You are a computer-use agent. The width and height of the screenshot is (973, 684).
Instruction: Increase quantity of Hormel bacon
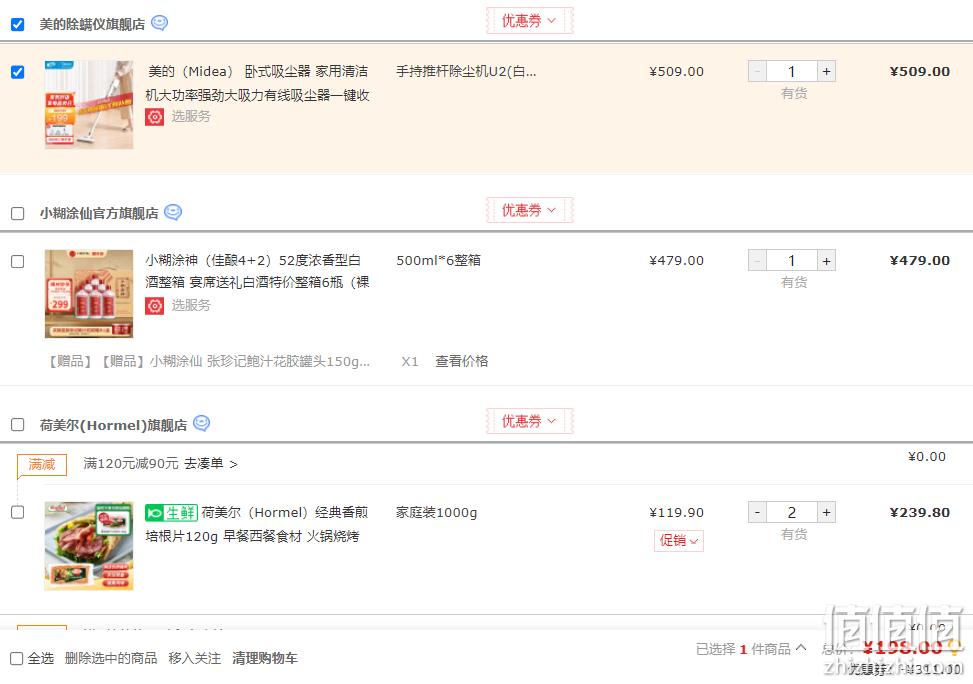tap(827, 513)
